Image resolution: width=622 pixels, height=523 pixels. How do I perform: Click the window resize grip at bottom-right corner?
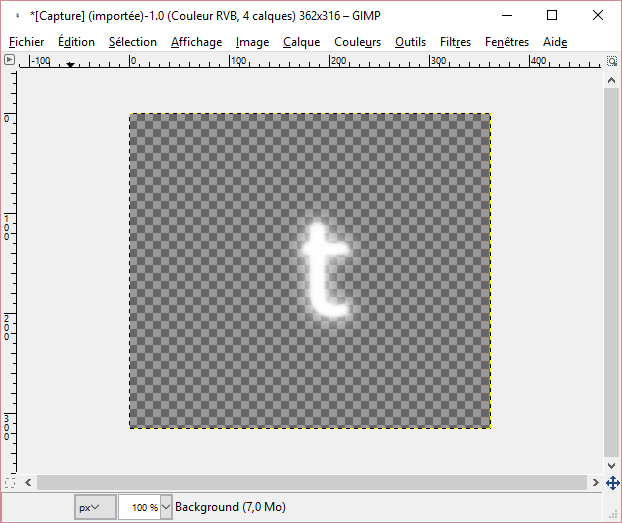point(613,514)
